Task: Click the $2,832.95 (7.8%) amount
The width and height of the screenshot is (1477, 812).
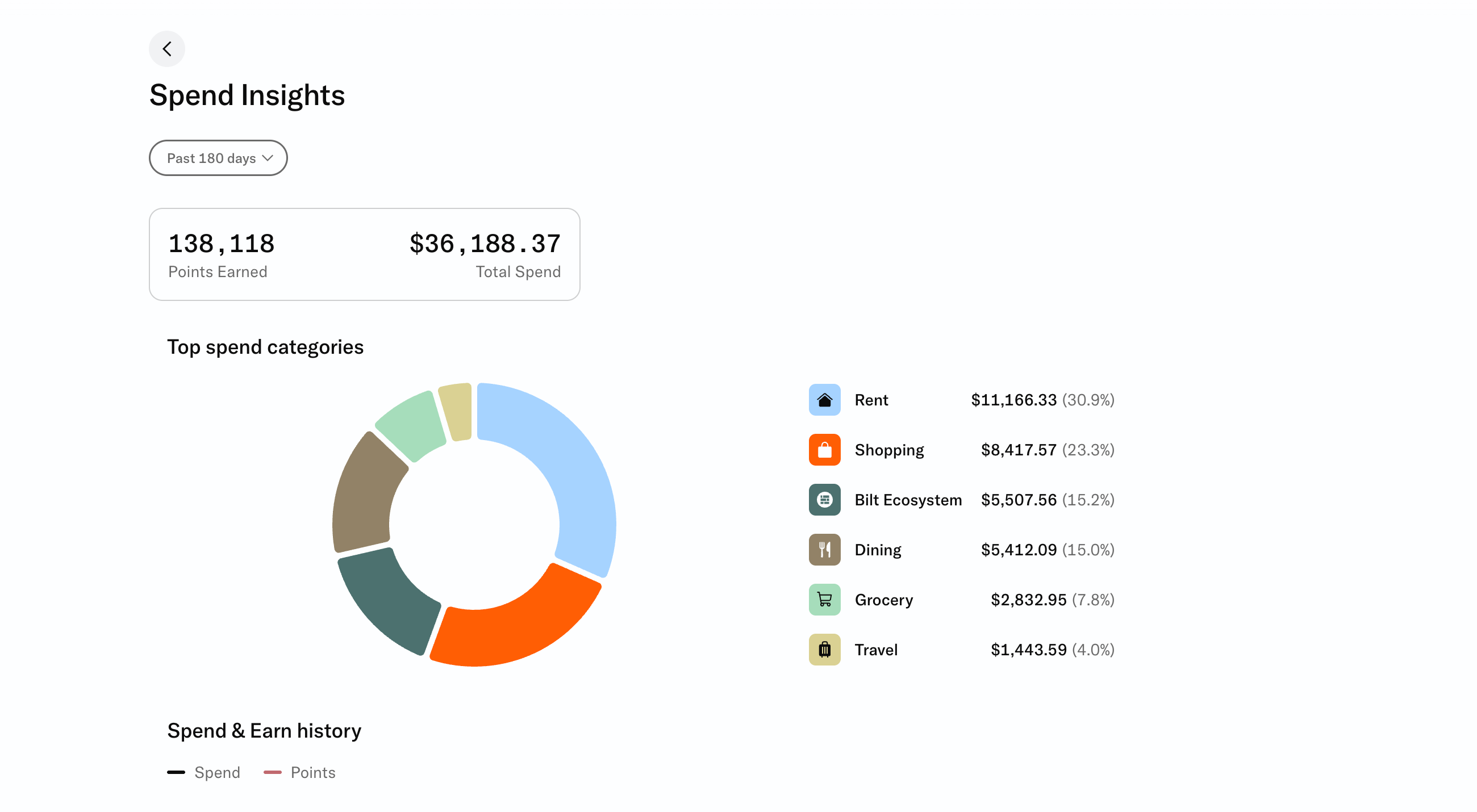Action: pos(1053,600)
